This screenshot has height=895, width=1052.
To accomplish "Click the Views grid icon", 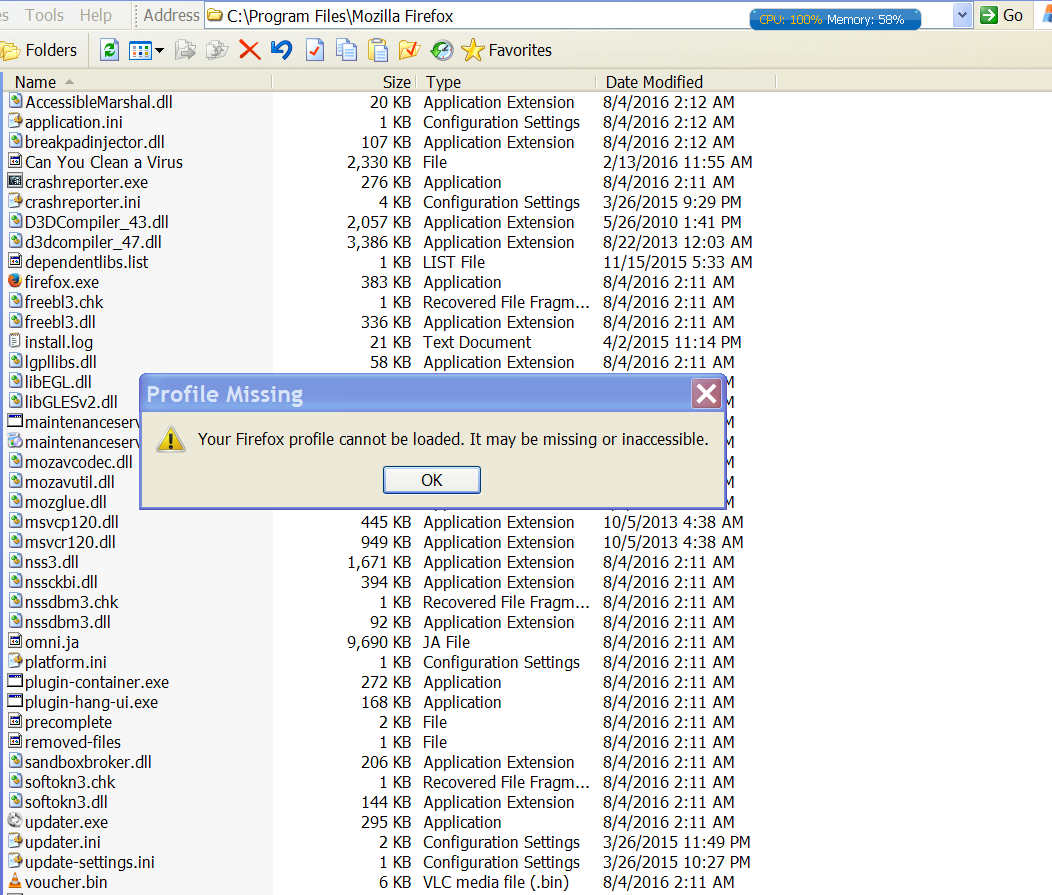I will point(140,50).
